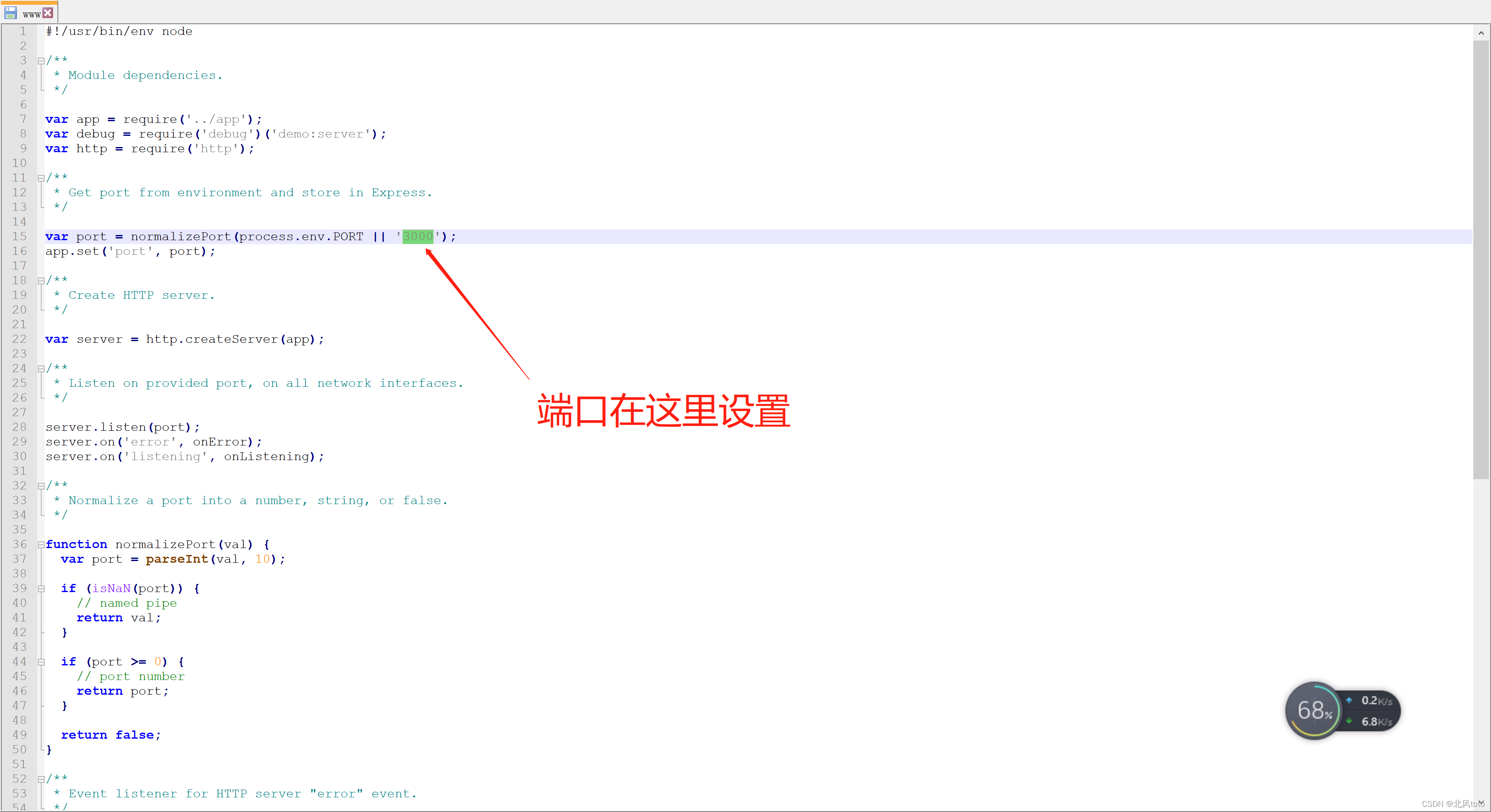Click isNaN on line 39

(x=111, y=589)
